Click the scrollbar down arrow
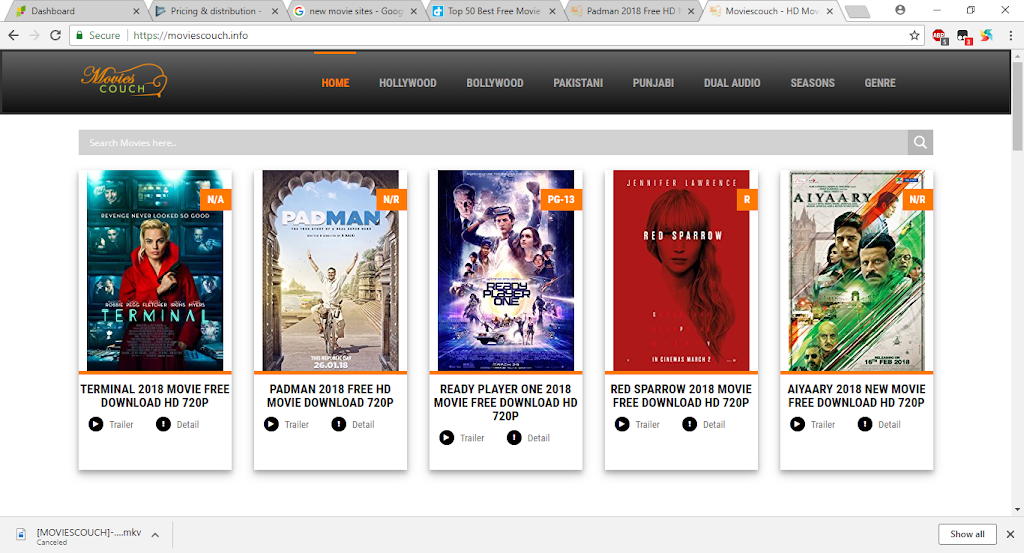Image resolution: width=1024 pixels, height=553 pixels. [x=1017, y=510]
